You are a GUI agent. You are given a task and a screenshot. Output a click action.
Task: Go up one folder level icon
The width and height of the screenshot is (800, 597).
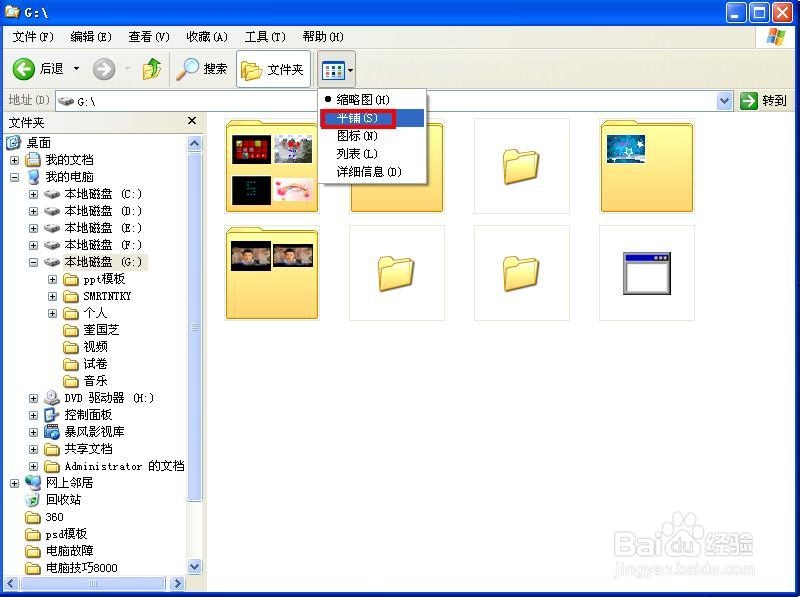click(x=152, y=69)
